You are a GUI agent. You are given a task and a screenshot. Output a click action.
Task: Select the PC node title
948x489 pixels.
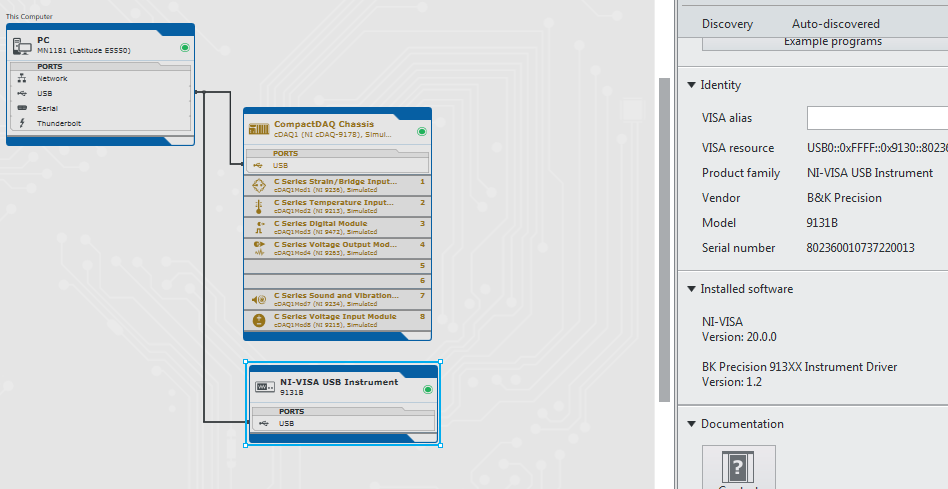(x=43, y=40)
